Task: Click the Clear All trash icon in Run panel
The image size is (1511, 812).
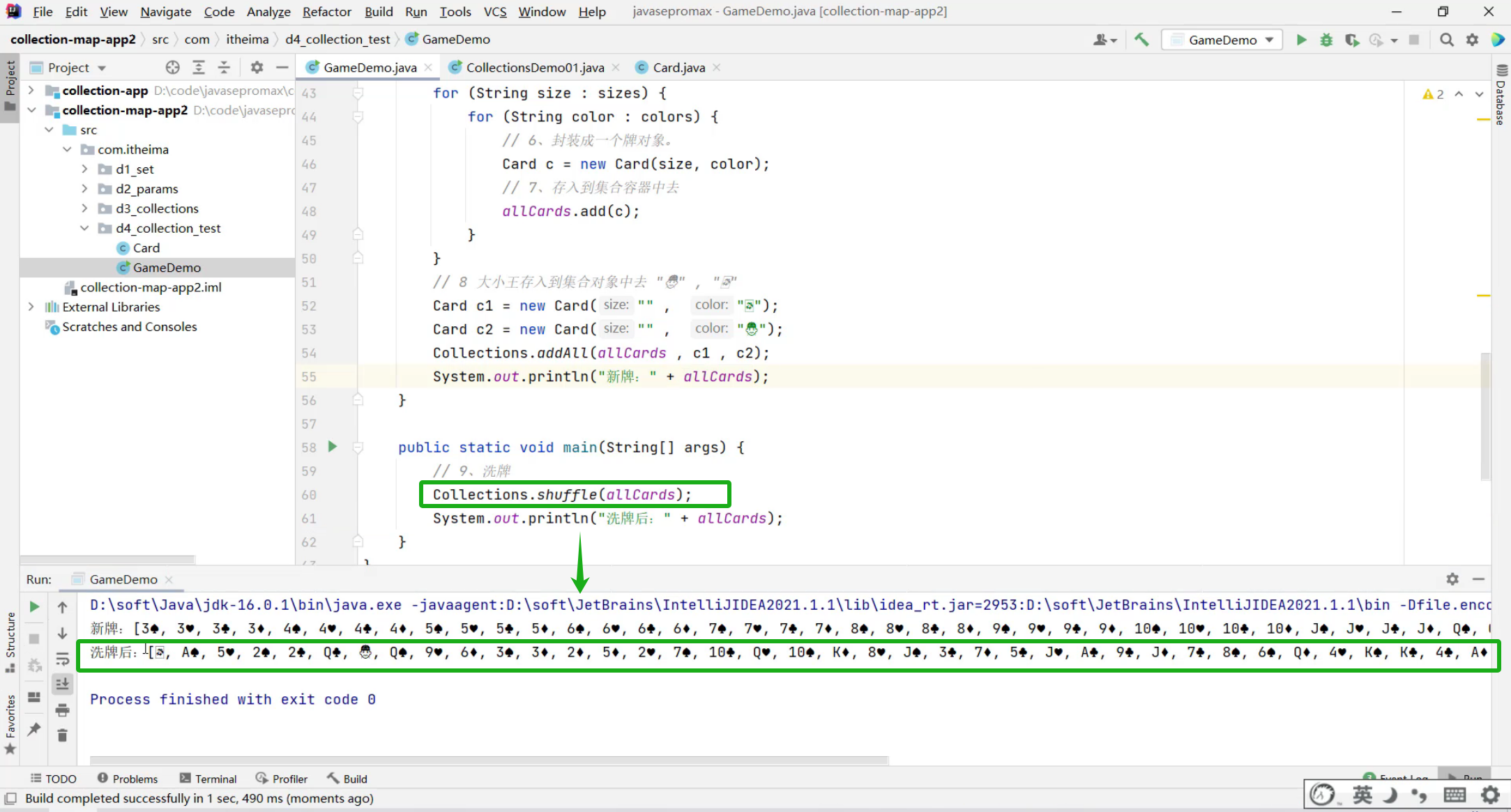Action: click(x=62, y=735)
